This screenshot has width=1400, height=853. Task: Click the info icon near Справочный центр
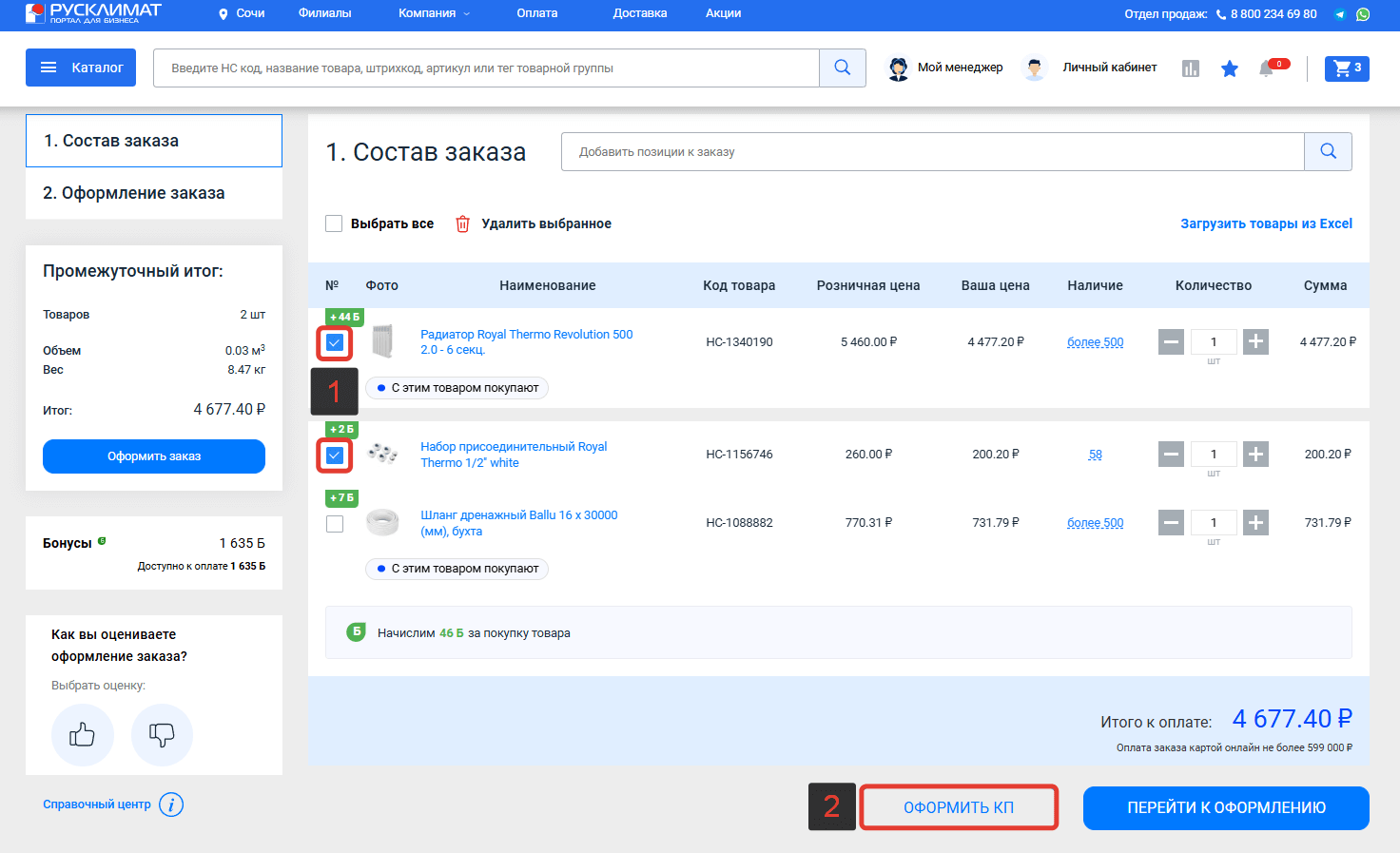(x=171, y=805)
